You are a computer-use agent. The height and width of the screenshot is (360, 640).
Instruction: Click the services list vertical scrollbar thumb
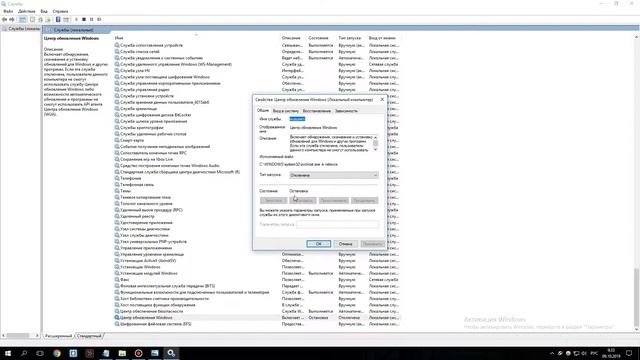pyautogui.click(x=637, y=297)
